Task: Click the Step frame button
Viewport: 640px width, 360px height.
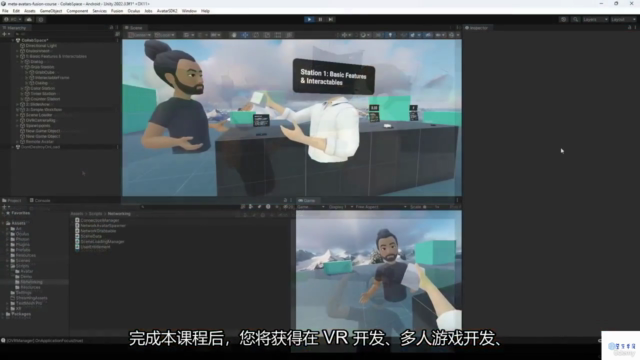Action: click(x=331, y=19)
